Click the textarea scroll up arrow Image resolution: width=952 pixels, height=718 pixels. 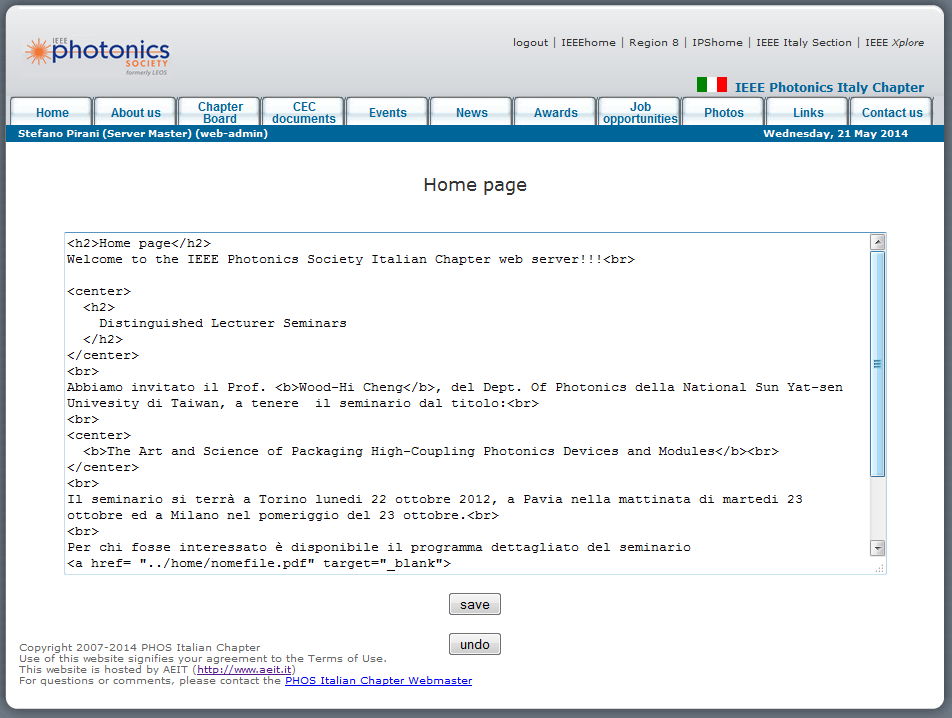[x=877, y=242]
